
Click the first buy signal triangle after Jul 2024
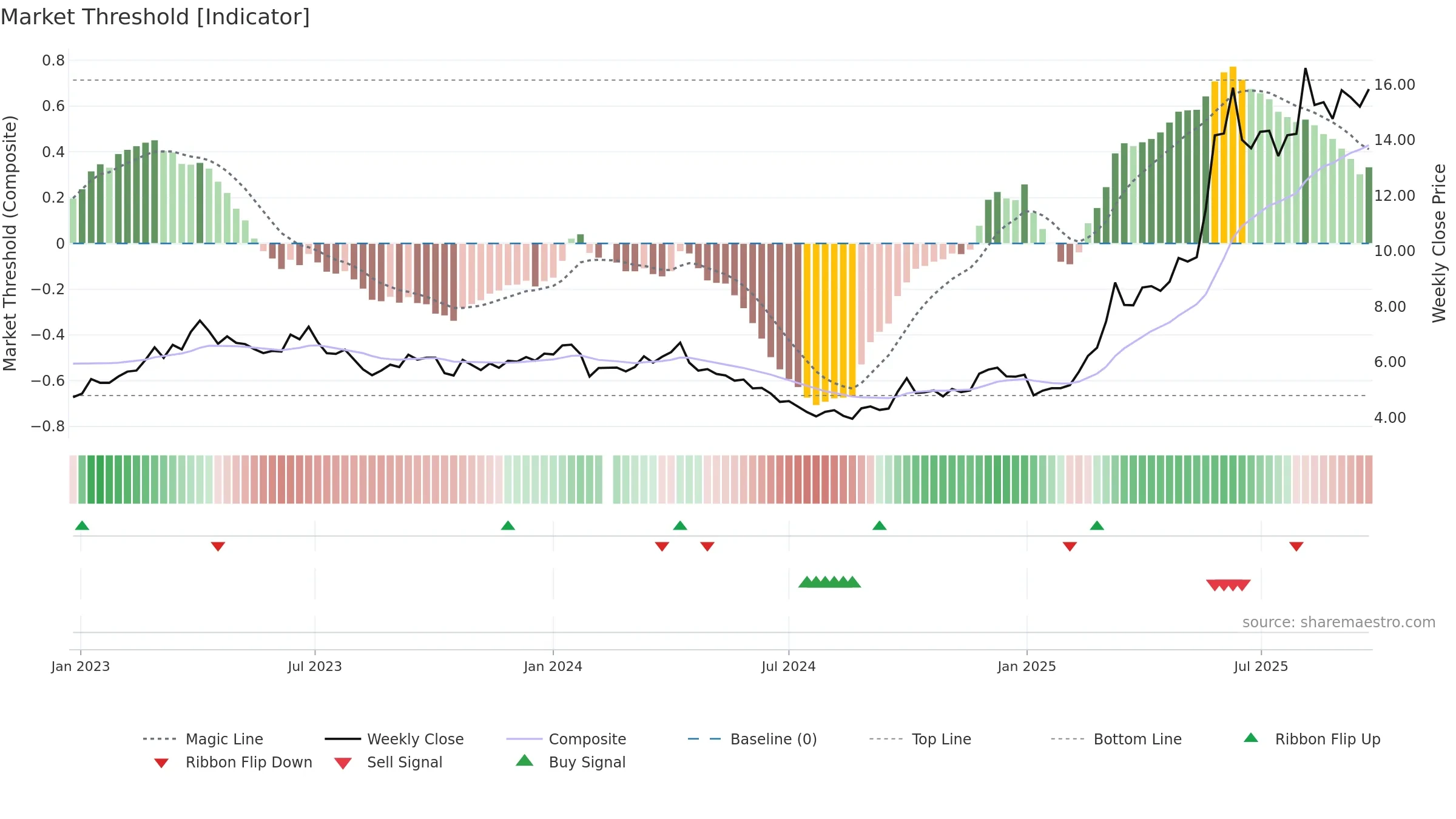tap(806, 582)
